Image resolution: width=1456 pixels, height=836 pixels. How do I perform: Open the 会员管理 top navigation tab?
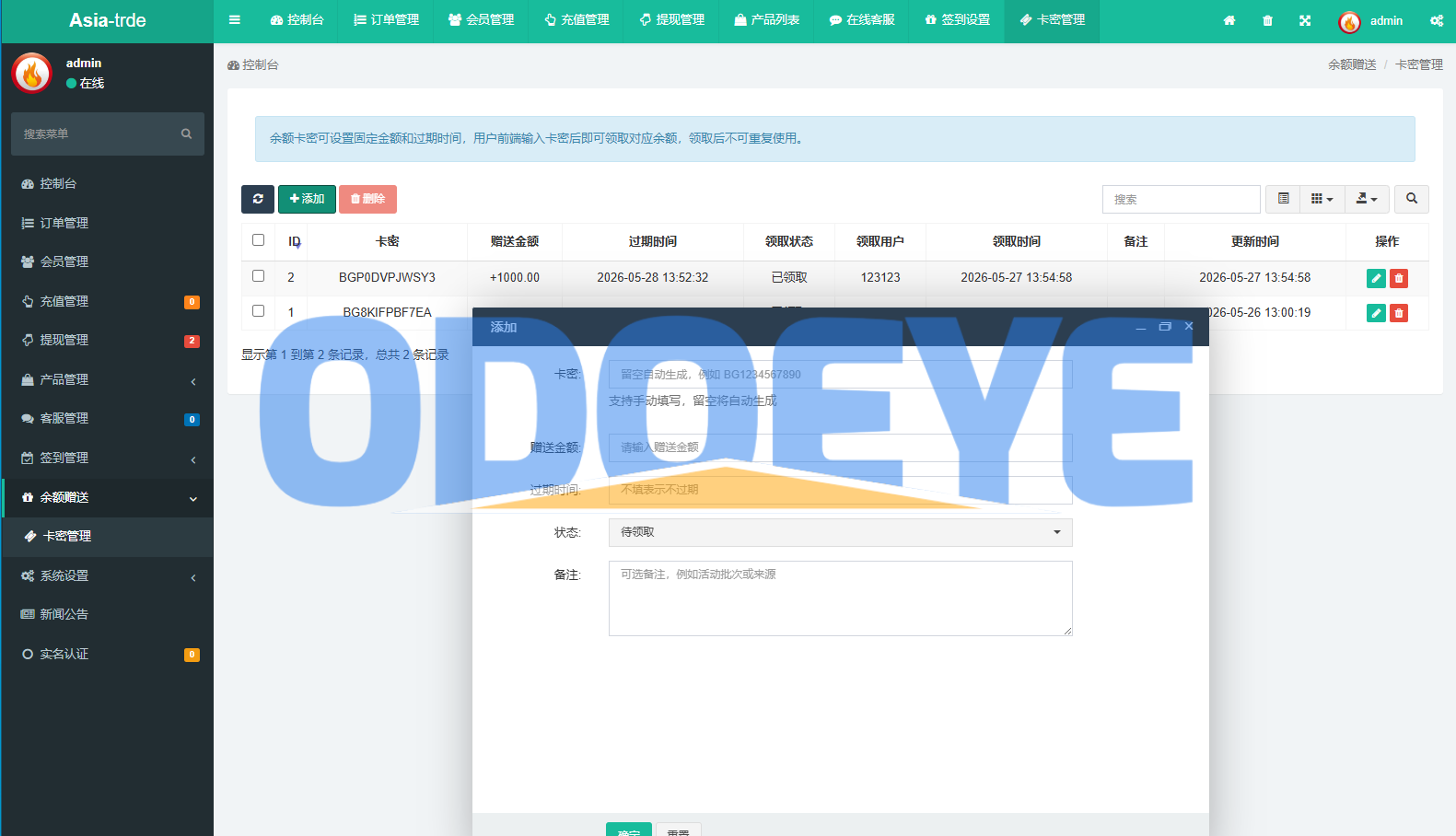point(481,20)
